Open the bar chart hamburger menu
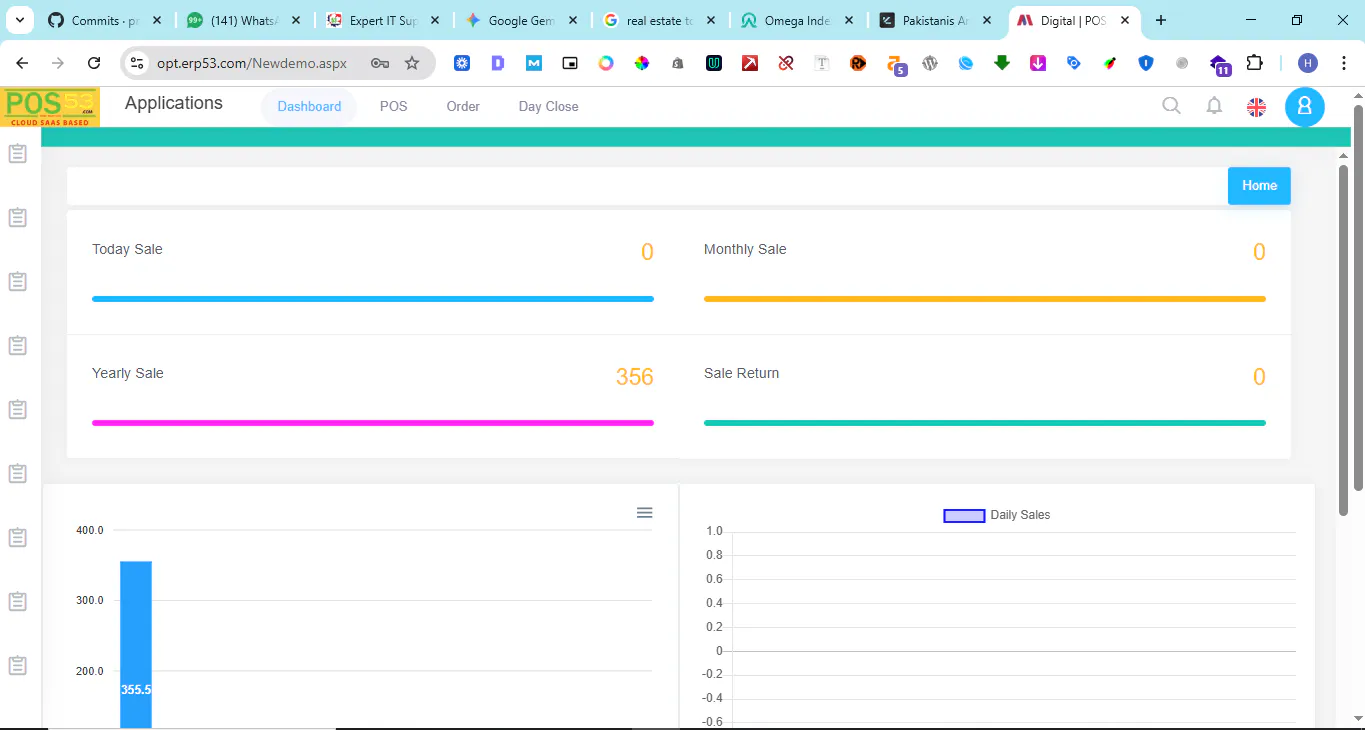This screenshot has height=730, width=1365. 645,513
